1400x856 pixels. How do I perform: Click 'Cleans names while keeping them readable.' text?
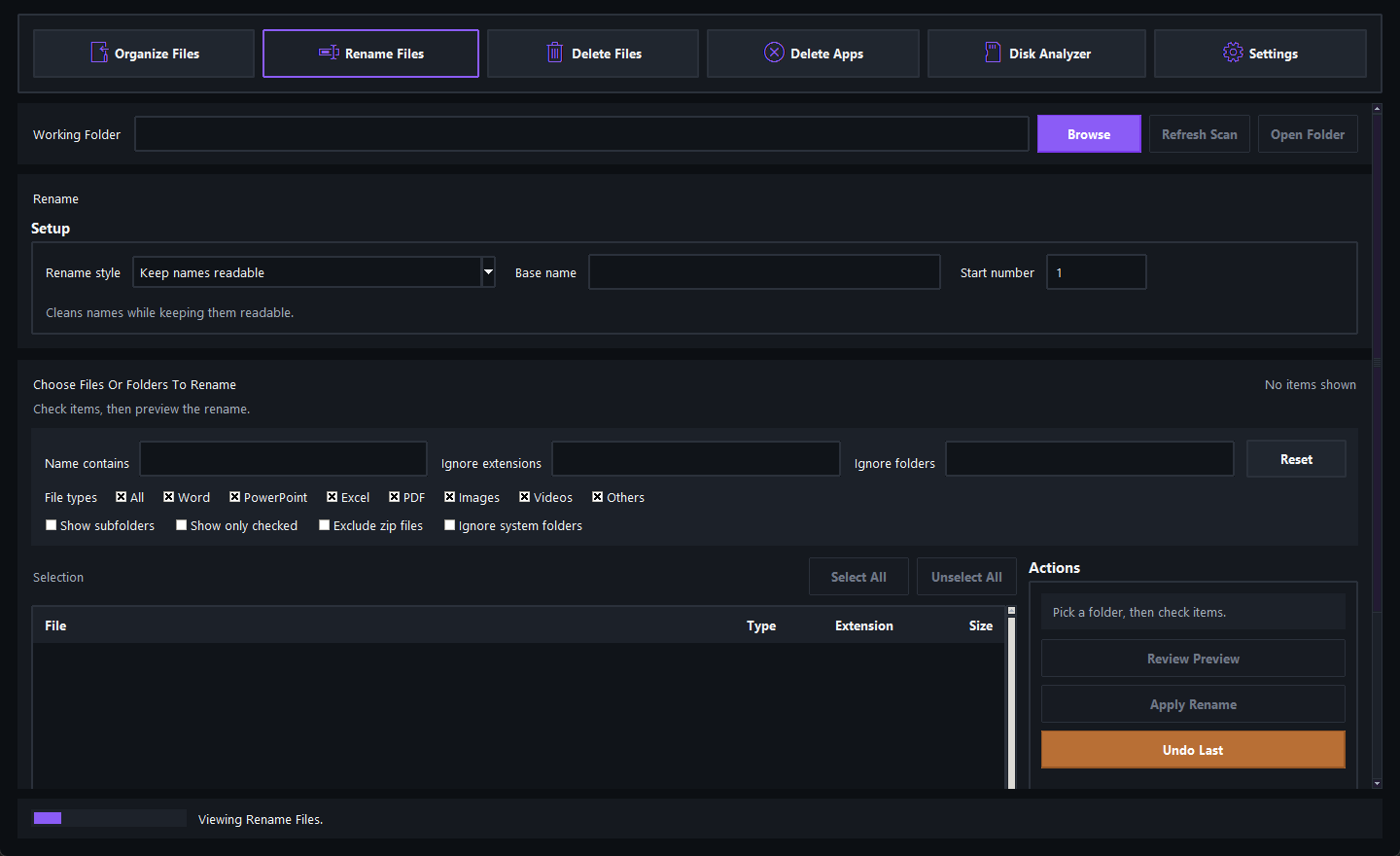pos(170,312)
